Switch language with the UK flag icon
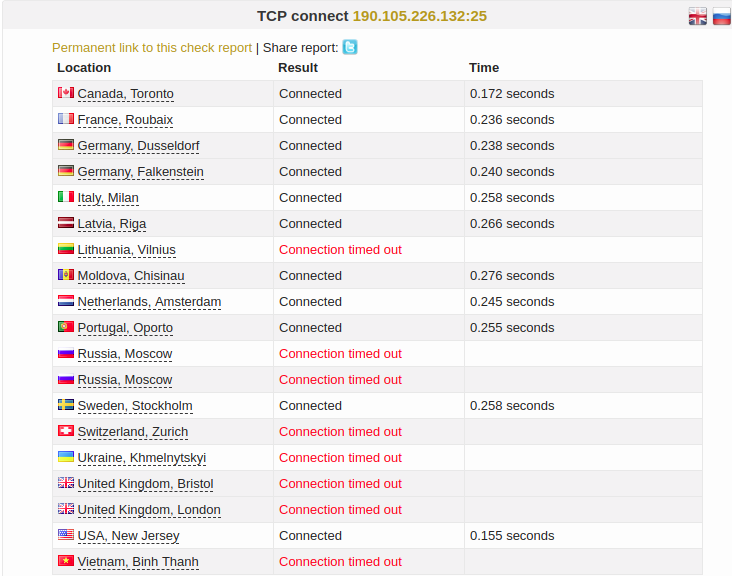 point(697,16)
